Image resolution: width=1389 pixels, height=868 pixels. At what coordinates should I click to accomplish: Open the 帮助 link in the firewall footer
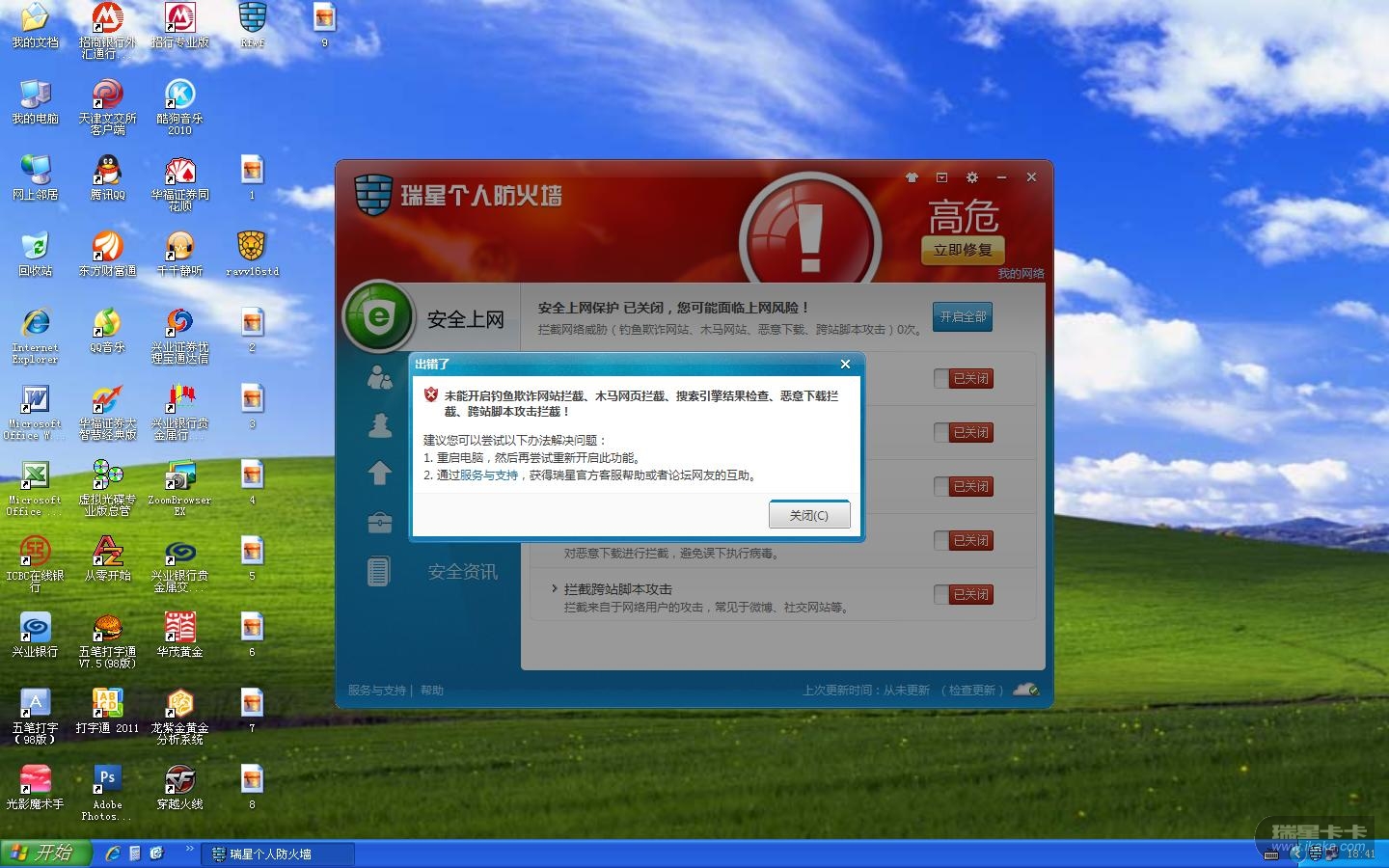coord(432,691)
